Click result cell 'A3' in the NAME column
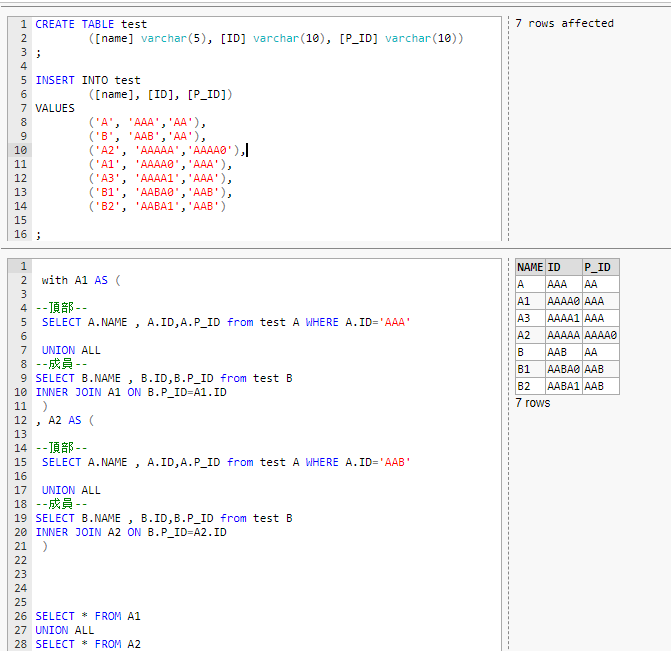The height and width of the screenshot is (651, 671). (x=530, y=318)
